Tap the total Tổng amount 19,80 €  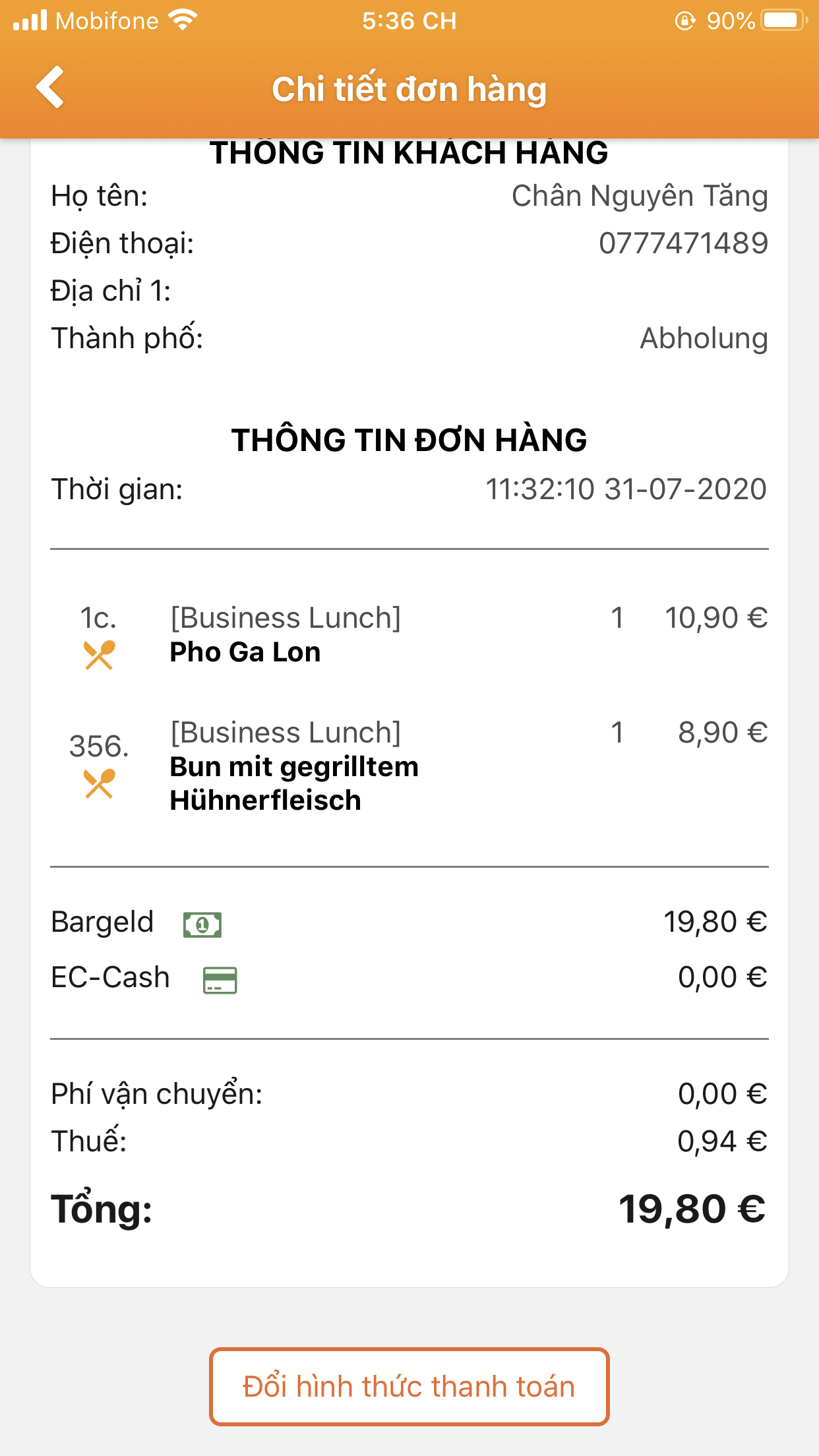click(x=692, y=1209)
